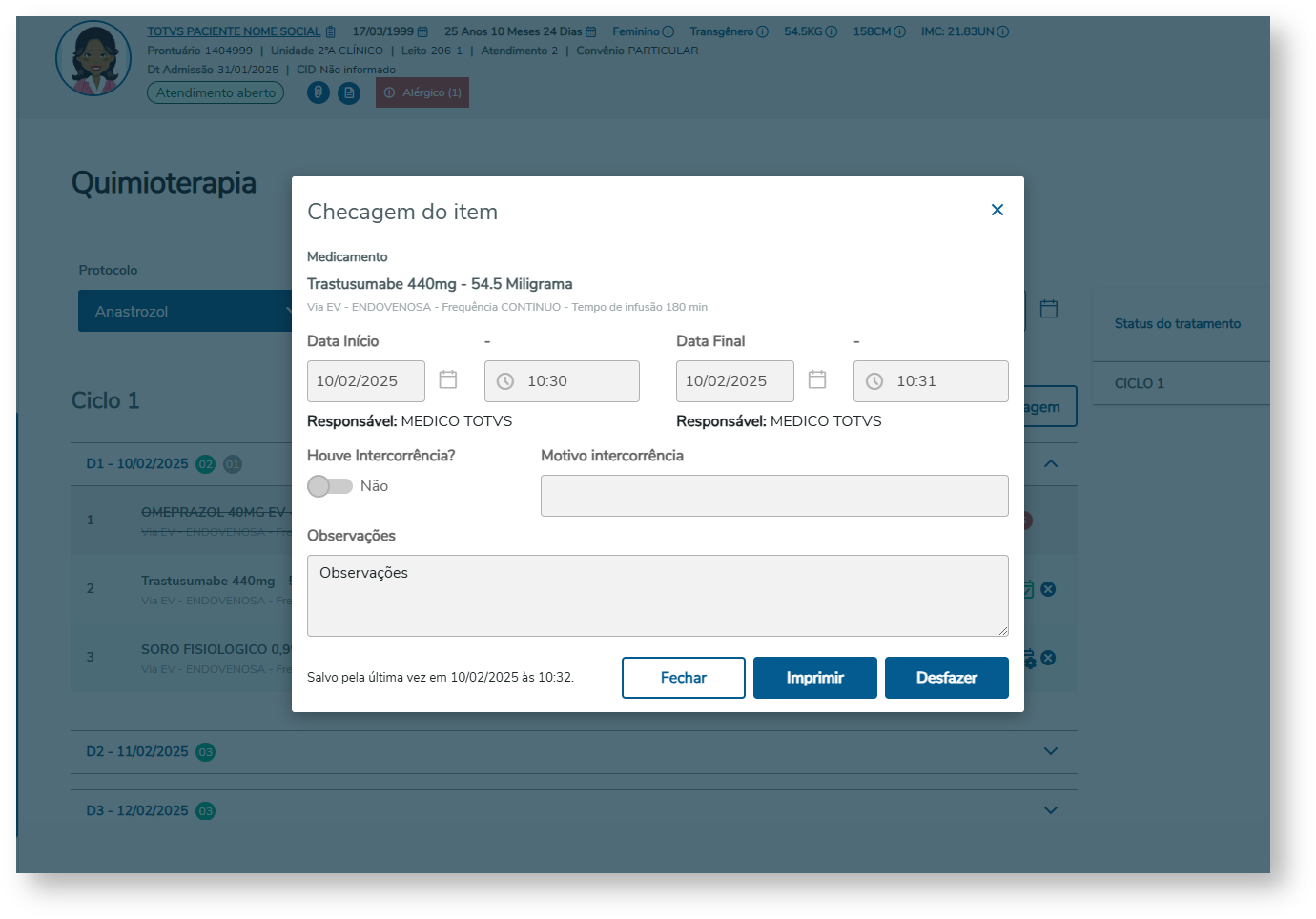Open the TOTVS PACIENTE NOME SOCIAL link
The height and width of the screenshot is (919, 1316).
pos(234,31)
